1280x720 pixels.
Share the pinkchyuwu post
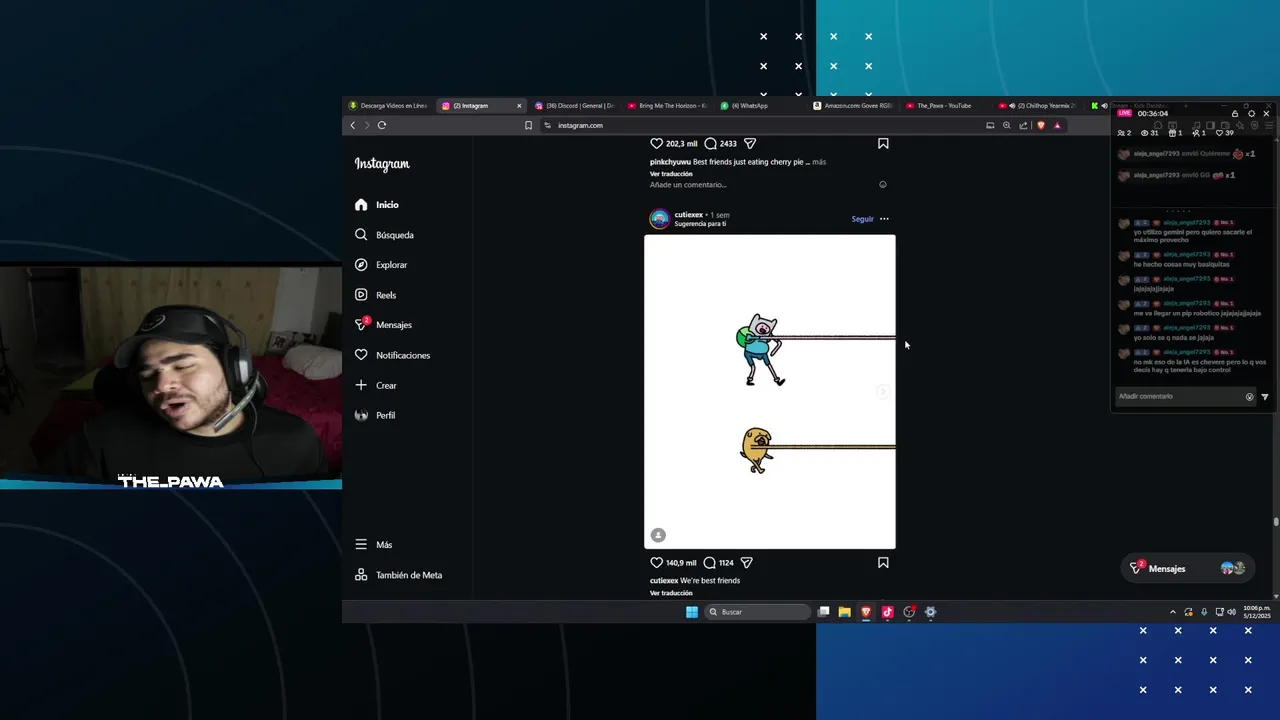pos(750,144)
